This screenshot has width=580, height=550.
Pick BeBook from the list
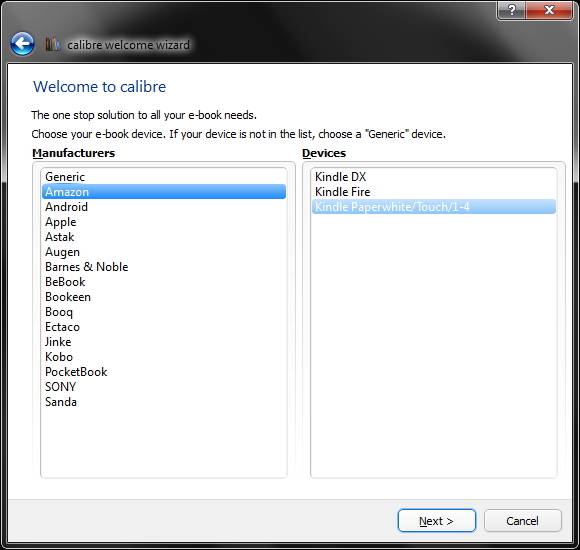(x=164, y=282)
